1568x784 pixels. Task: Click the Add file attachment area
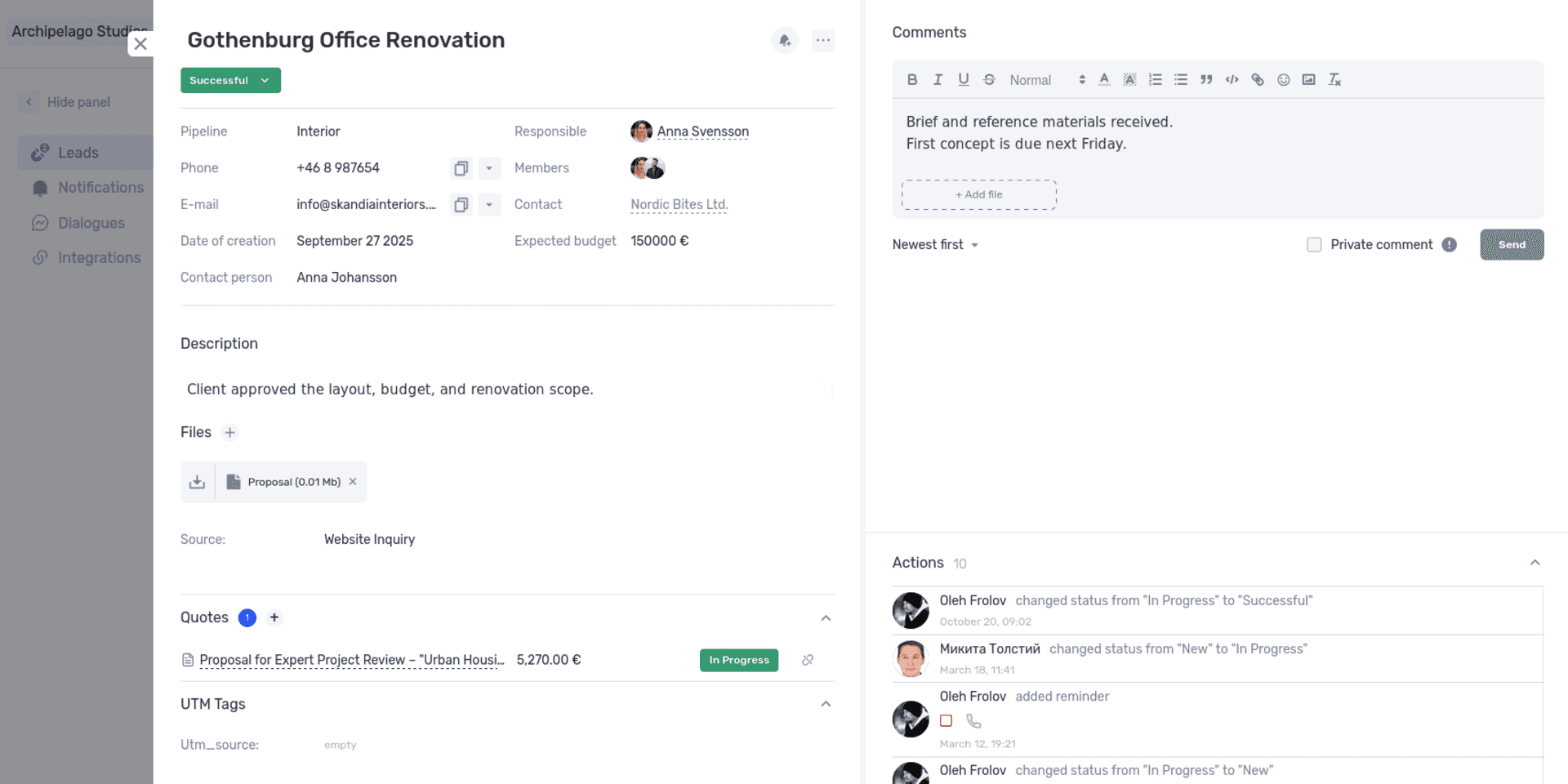tap(978, 194)
